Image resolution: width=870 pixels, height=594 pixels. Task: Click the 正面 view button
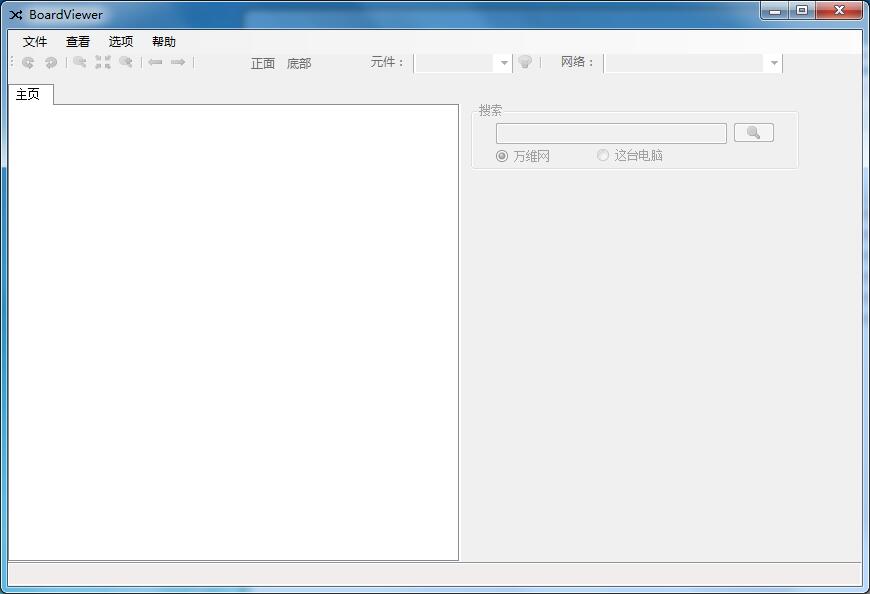[262, 62]
